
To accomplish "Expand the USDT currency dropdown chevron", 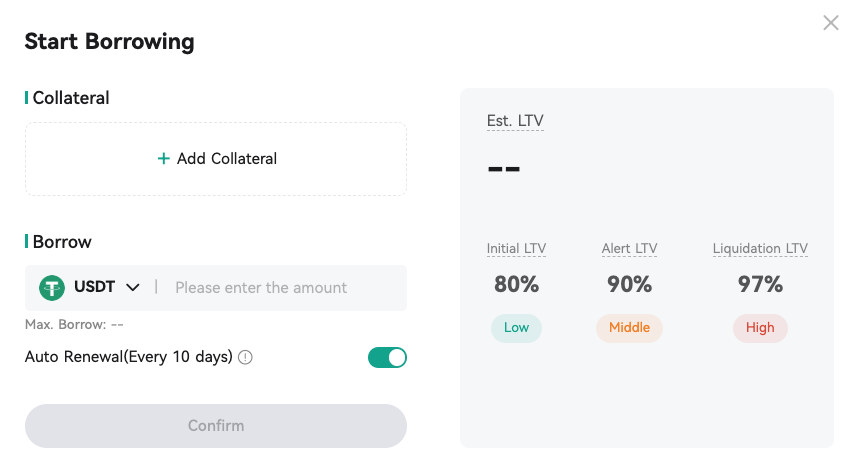I will point(133,287).
